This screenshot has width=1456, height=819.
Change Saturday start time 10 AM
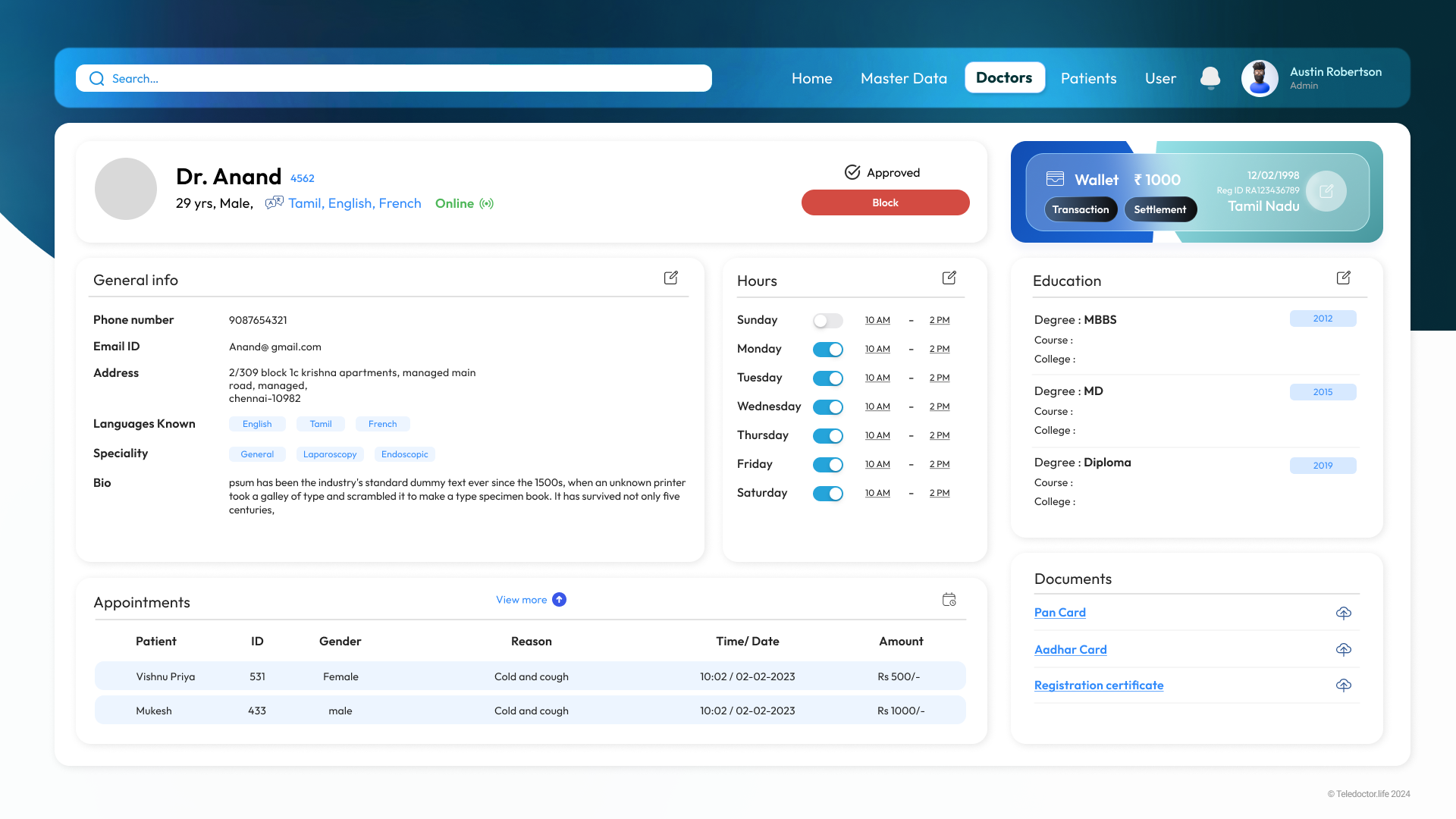point(877,493)
